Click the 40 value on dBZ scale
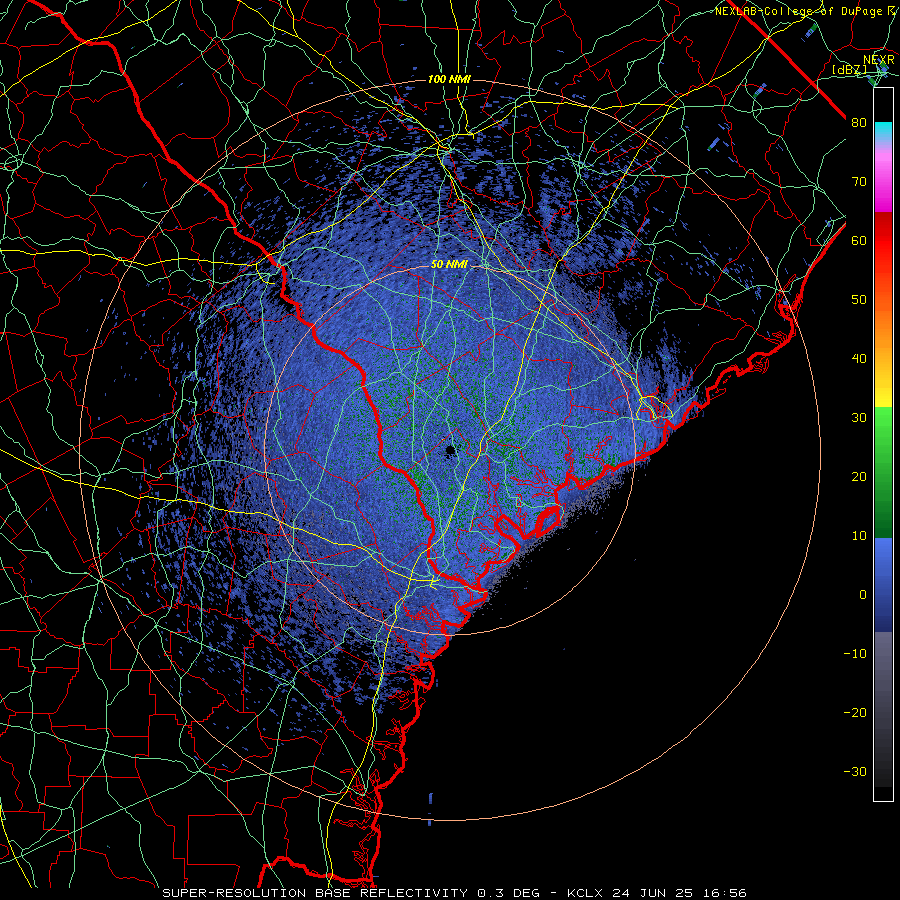Viewport: 900px width, 900px height. (859, 359)
